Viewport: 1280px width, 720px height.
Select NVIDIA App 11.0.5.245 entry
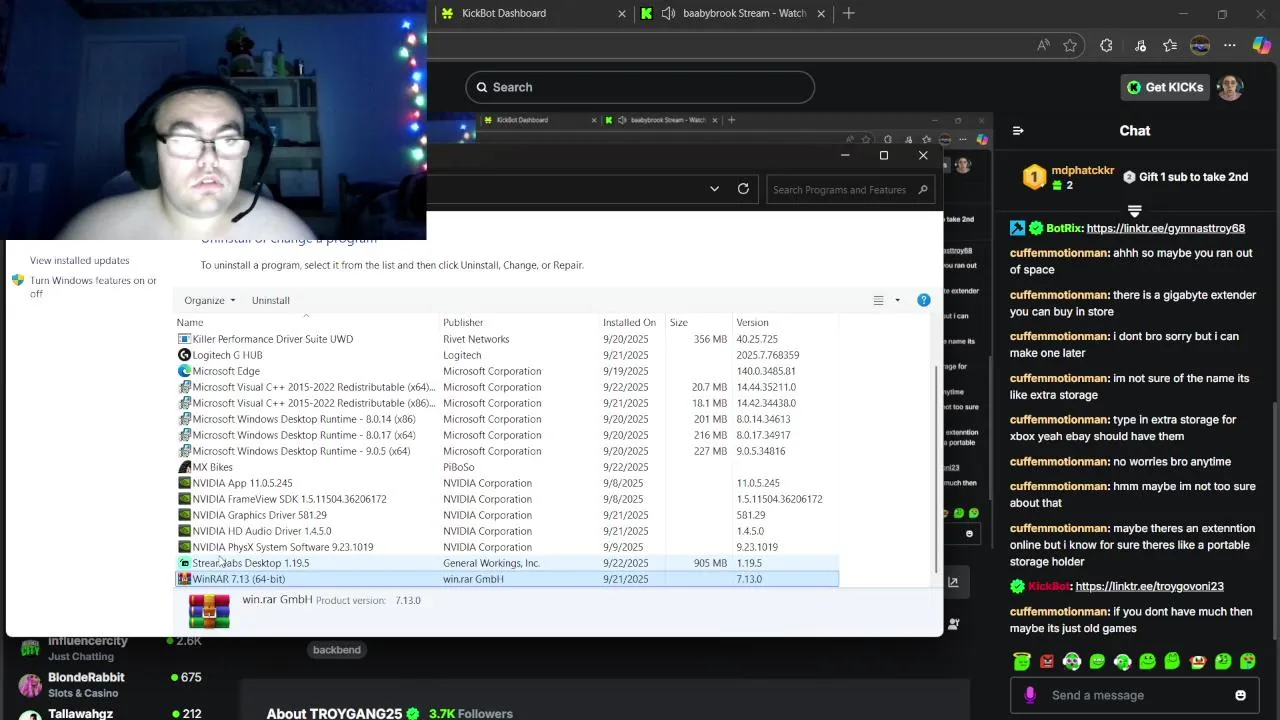tap(507, 483)
